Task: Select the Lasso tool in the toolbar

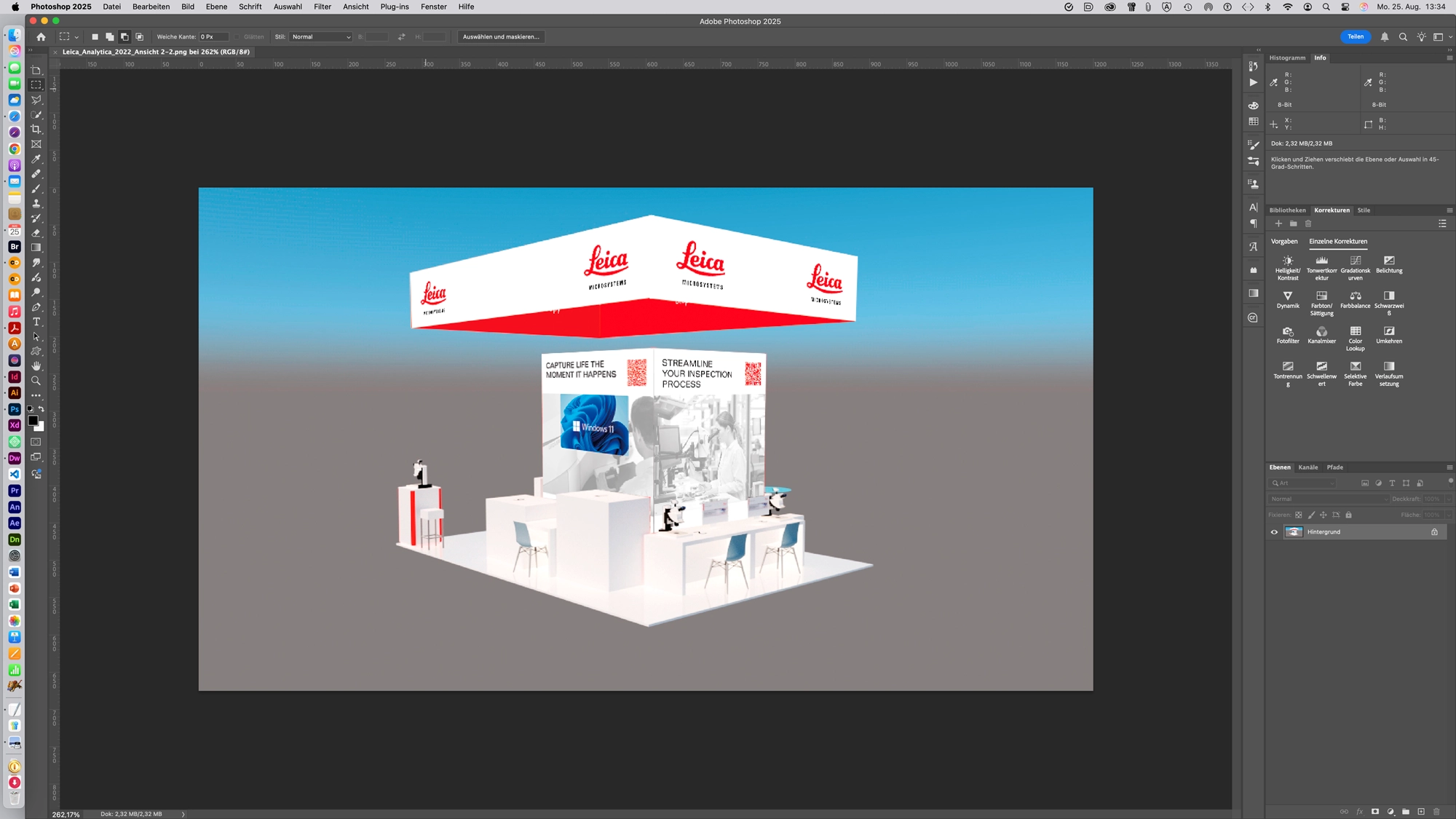Action: point(36,100)
